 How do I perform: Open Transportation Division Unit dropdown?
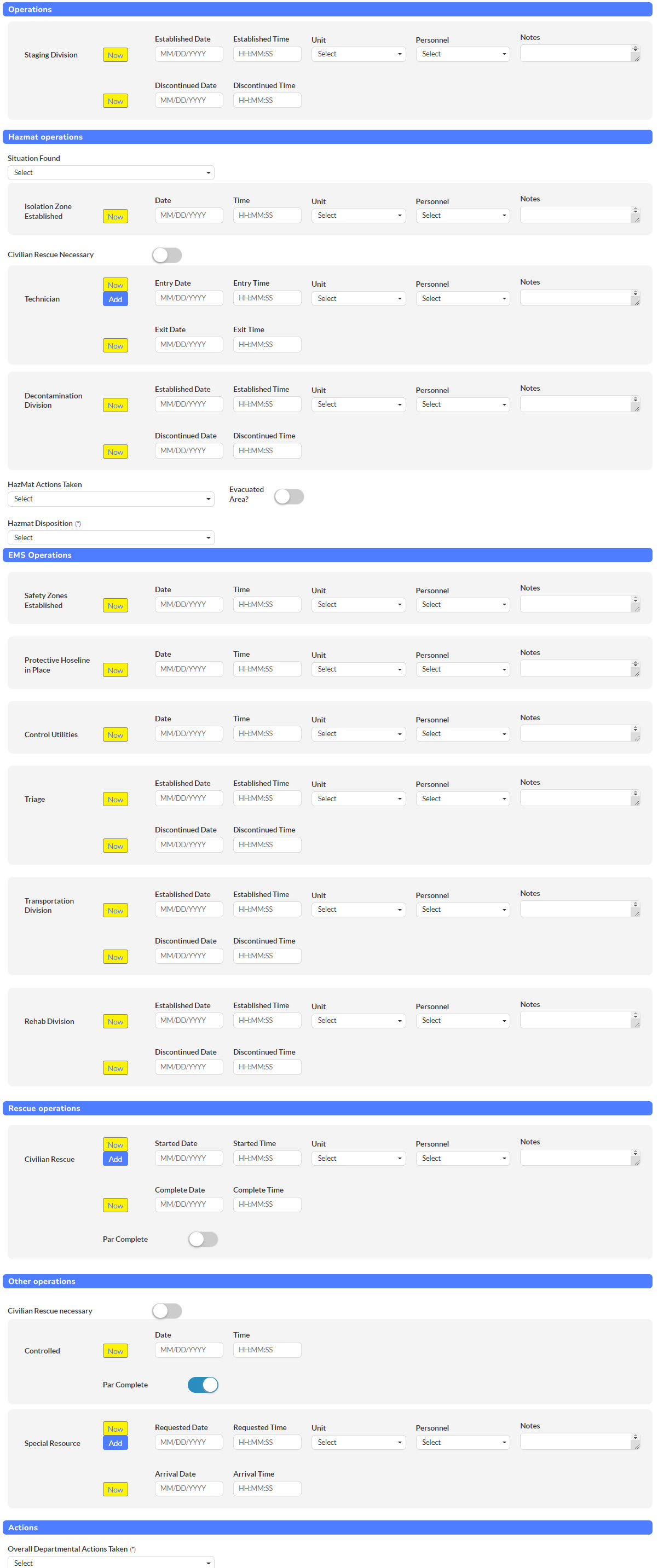359,910
